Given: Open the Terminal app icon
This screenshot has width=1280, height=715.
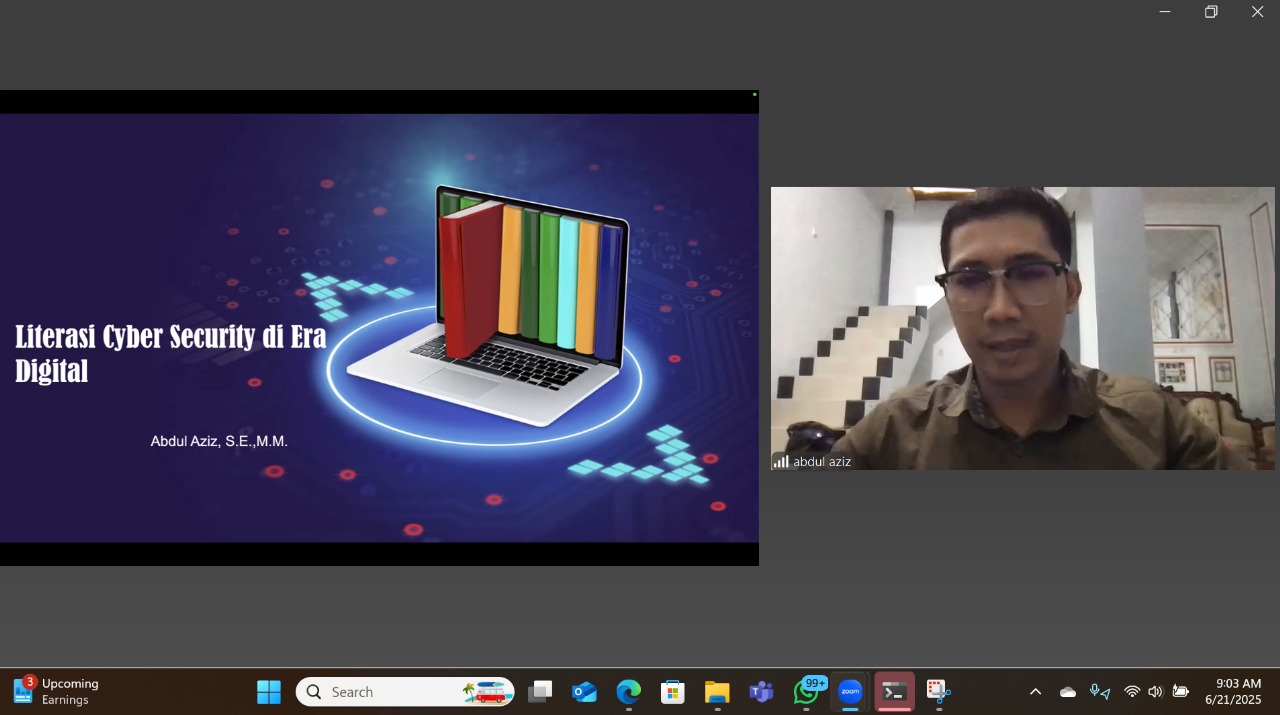Looking at the screenshot, I should [x=894, y=691].
